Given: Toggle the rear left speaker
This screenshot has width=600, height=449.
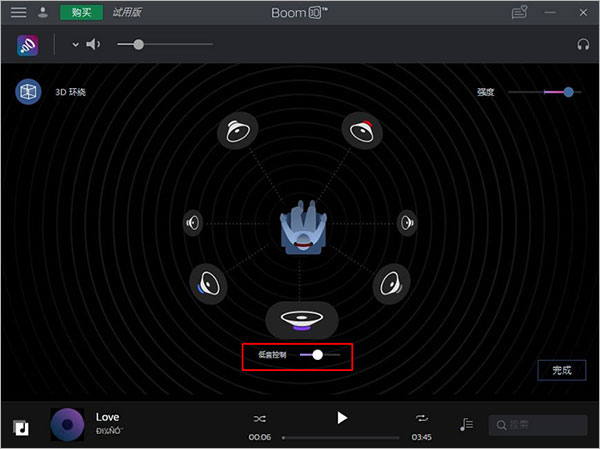Looking at the screenshot, I should tap(208, 284).
